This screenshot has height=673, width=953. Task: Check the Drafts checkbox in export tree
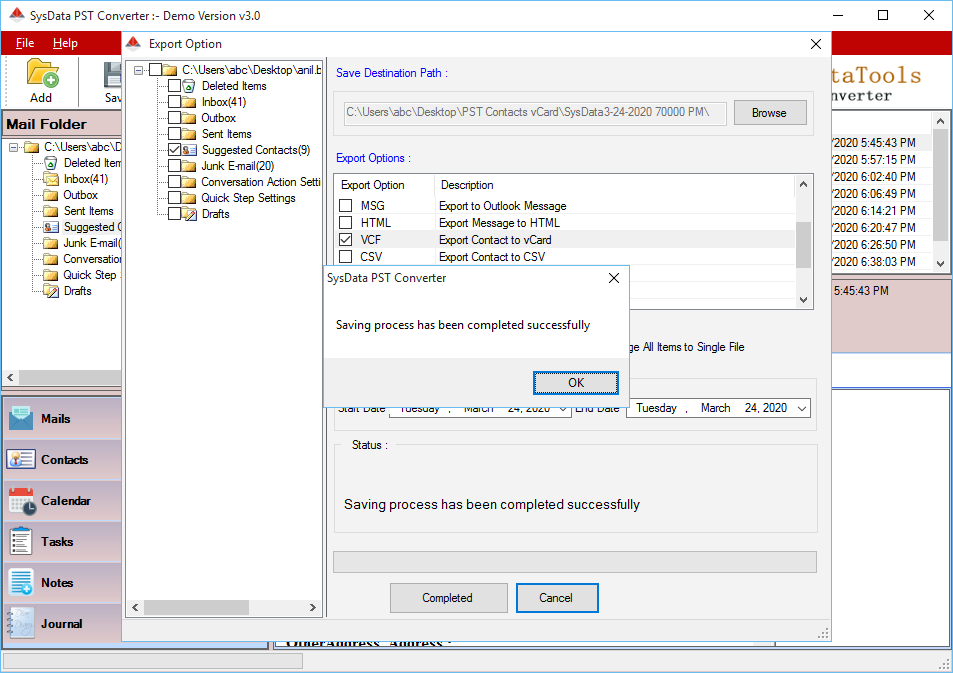[174, 213]
